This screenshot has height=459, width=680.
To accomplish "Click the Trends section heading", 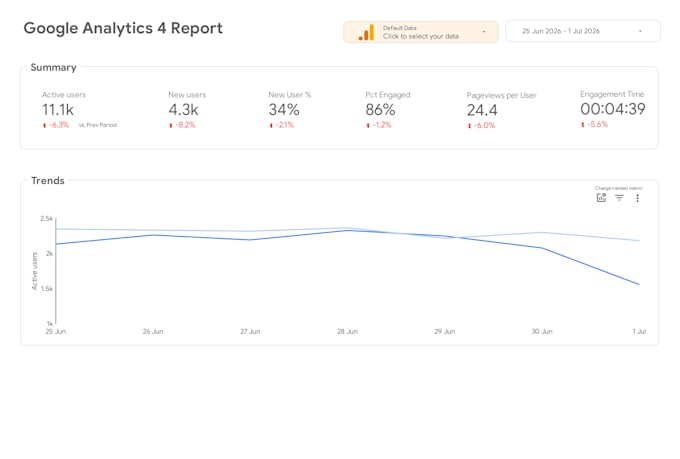I will [x=48, y=180].
